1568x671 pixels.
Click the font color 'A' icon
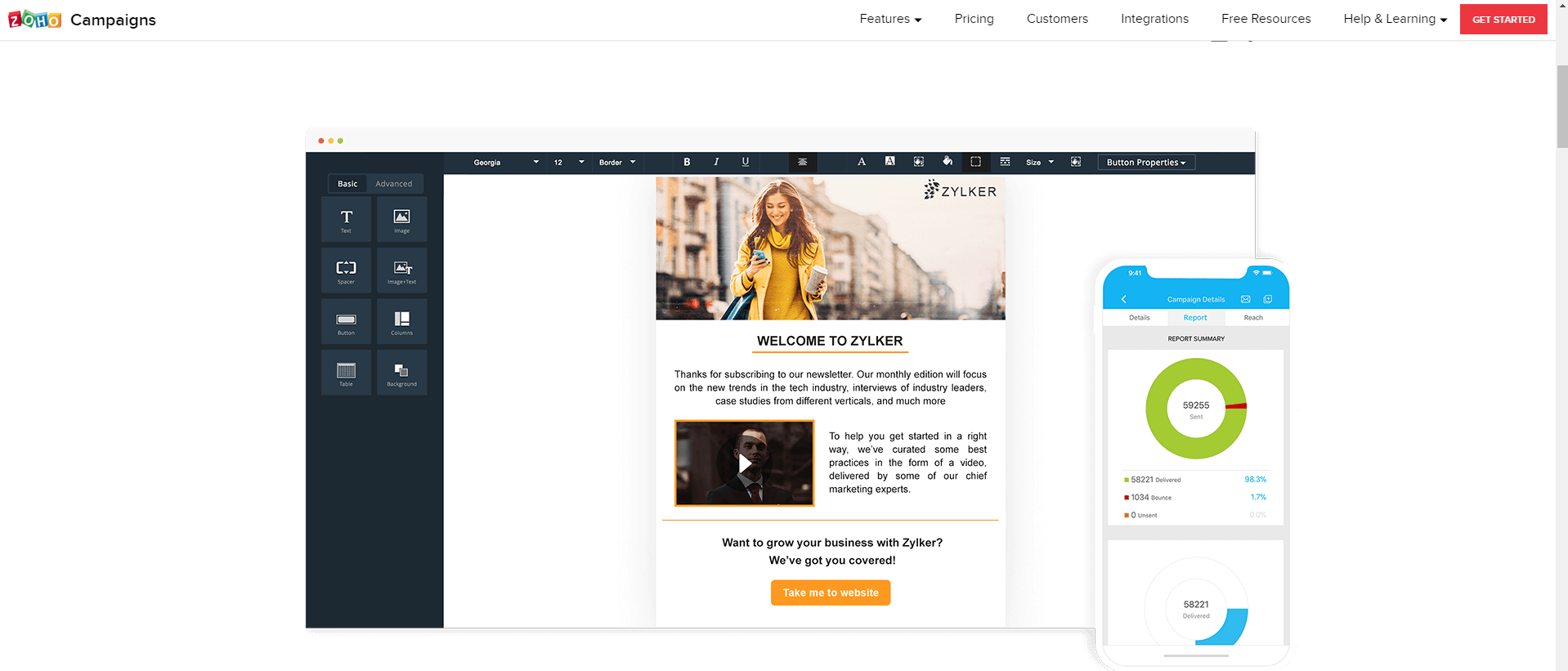point(862,162)
